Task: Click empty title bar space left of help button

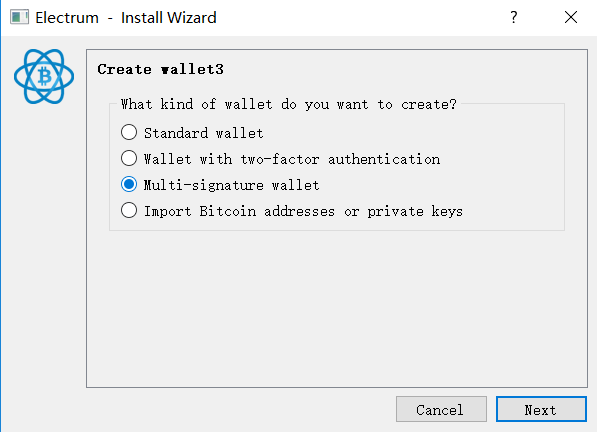Action: tap(362, 18)
